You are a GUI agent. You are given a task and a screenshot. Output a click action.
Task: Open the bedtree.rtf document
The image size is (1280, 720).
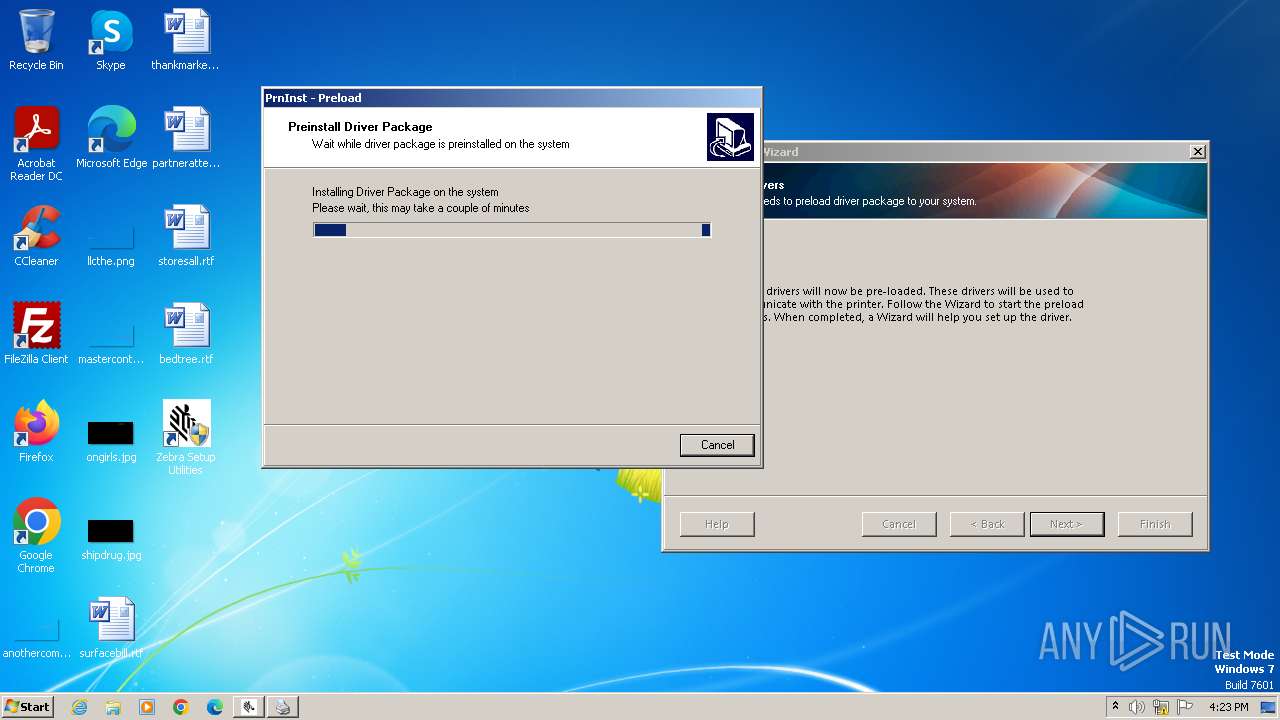pyautogui.click(x=186, y=334)
